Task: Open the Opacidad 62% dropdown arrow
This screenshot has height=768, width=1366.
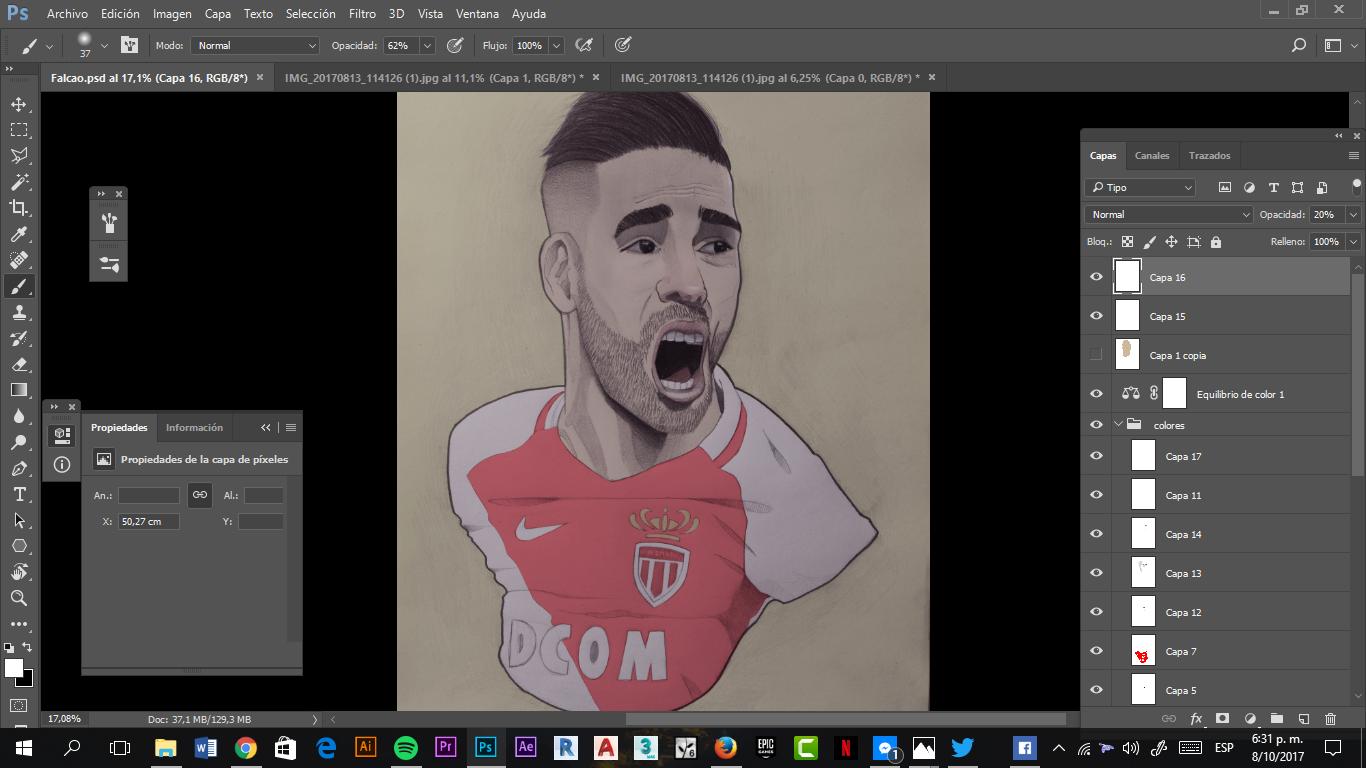Action: [428, 45]
